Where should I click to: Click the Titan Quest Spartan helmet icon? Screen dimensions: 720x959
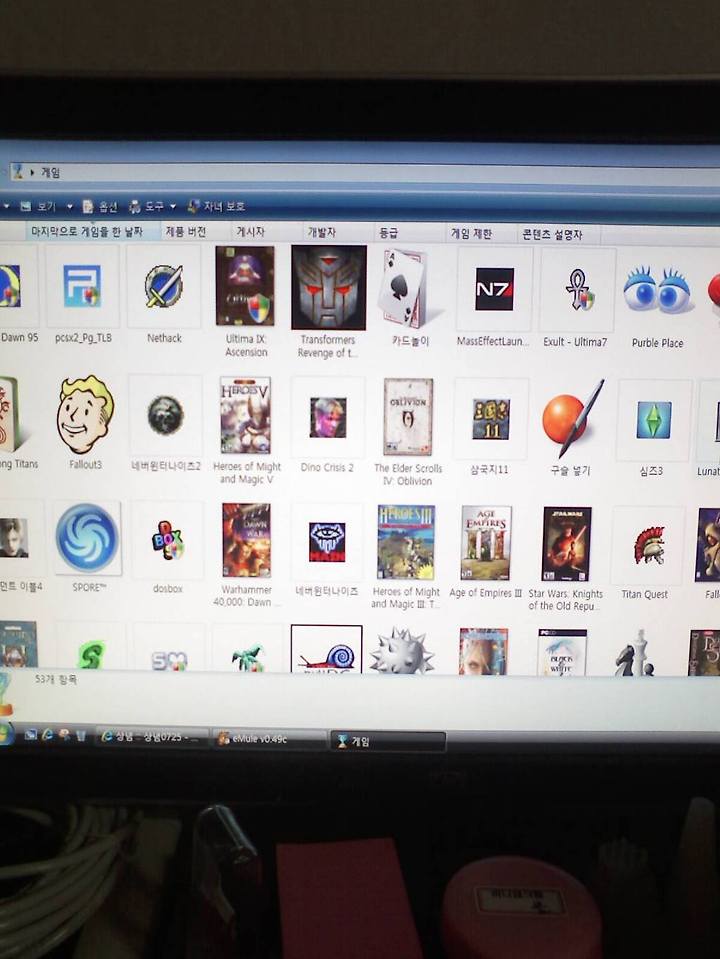point(648,545)
